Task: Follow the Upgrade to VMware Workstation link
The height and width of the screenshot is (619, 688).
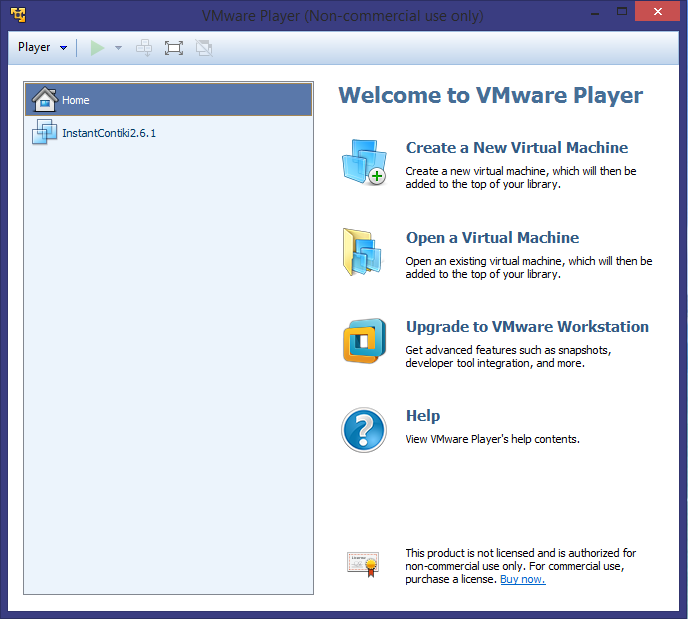Action: click(527, 327)
